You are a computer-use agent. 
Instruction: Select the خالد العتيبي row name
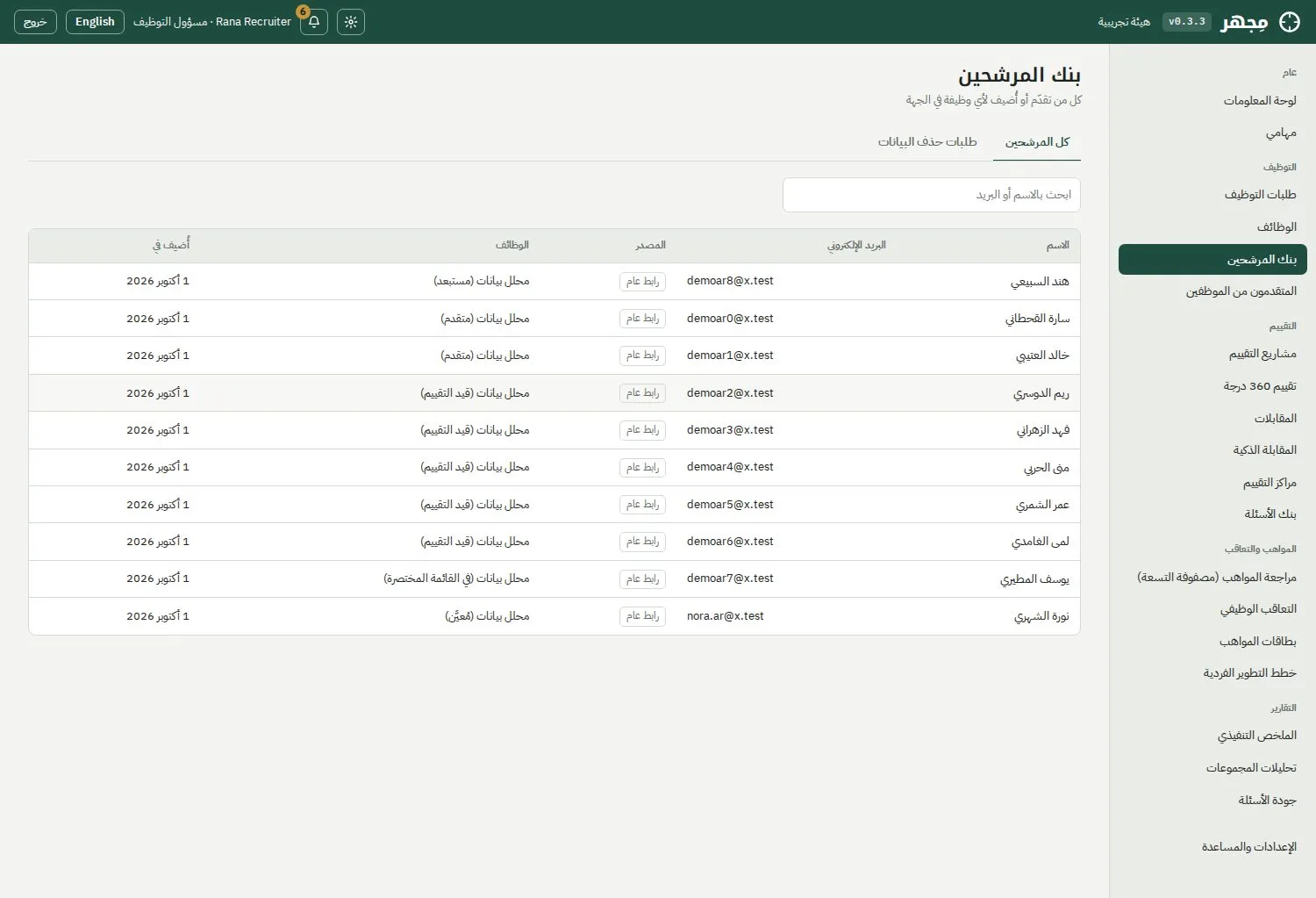(1042, 356)
